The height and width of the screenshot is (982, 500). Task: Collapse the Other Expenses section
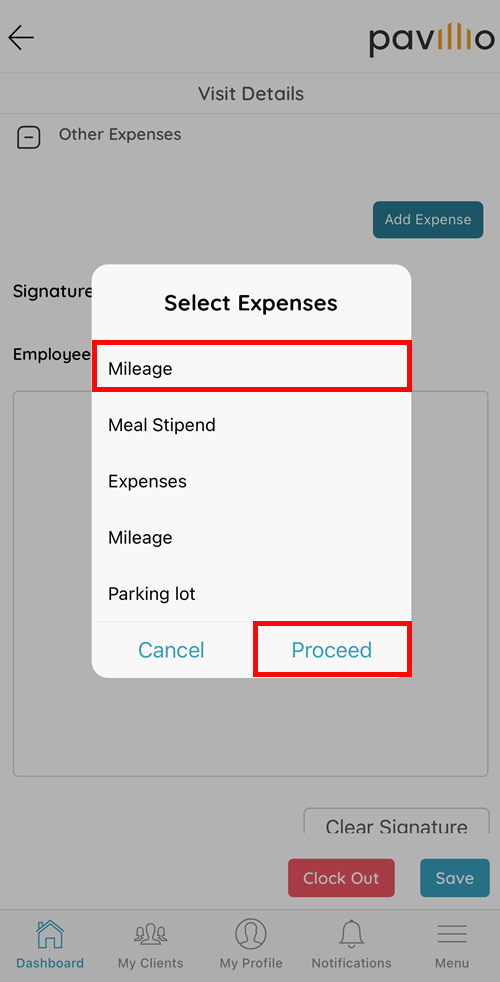pyautogui.click(x=28, y=137)
